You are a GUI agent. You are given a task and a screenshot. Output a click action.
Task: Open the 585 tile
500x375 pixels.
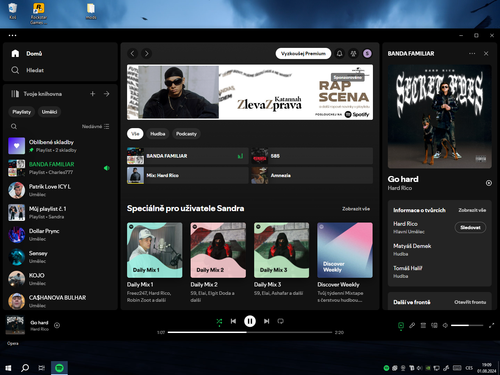pyautogui.click(x=312, y=156)
